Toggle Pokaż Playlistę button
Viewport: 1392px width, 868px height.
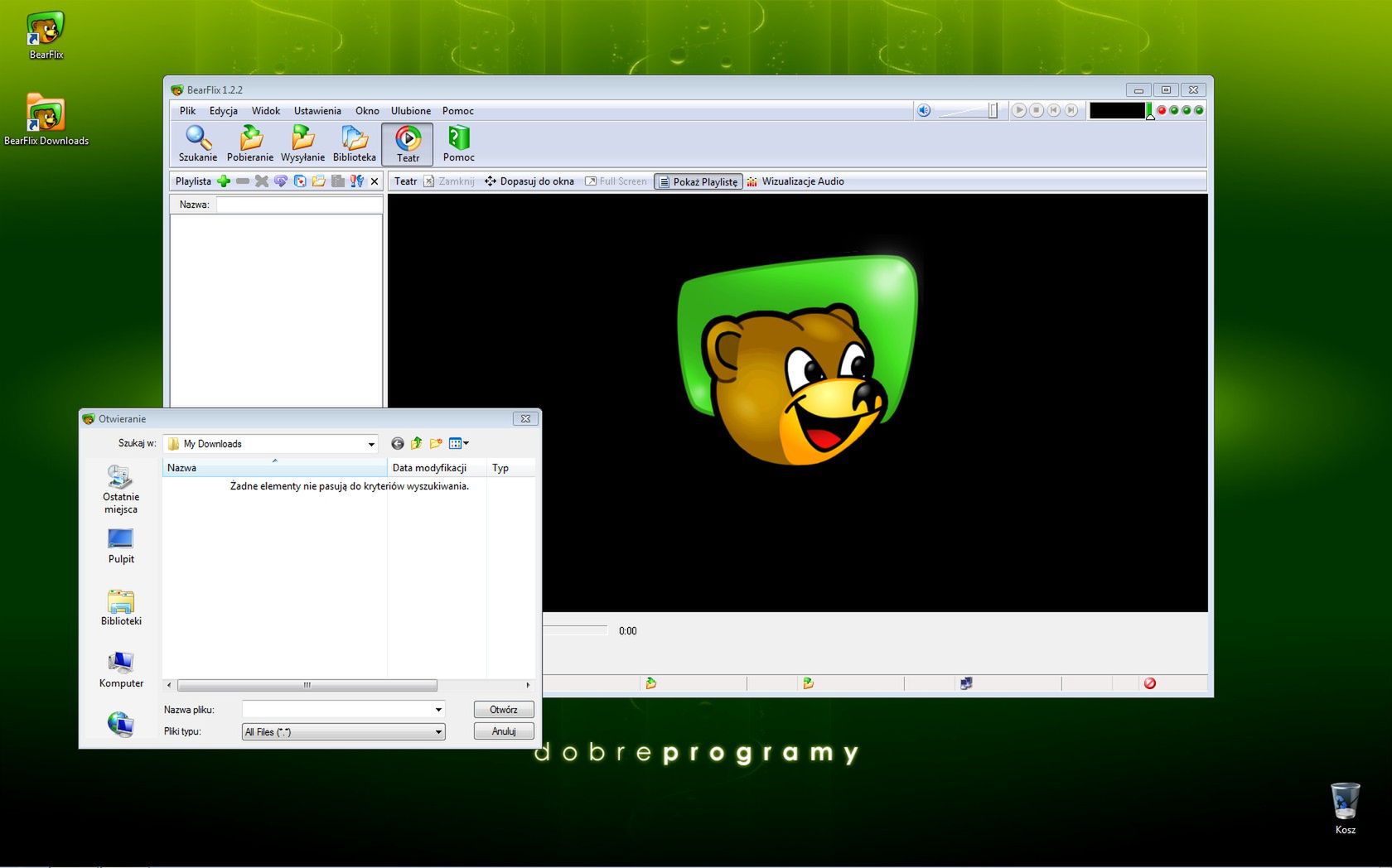[698, 181]
